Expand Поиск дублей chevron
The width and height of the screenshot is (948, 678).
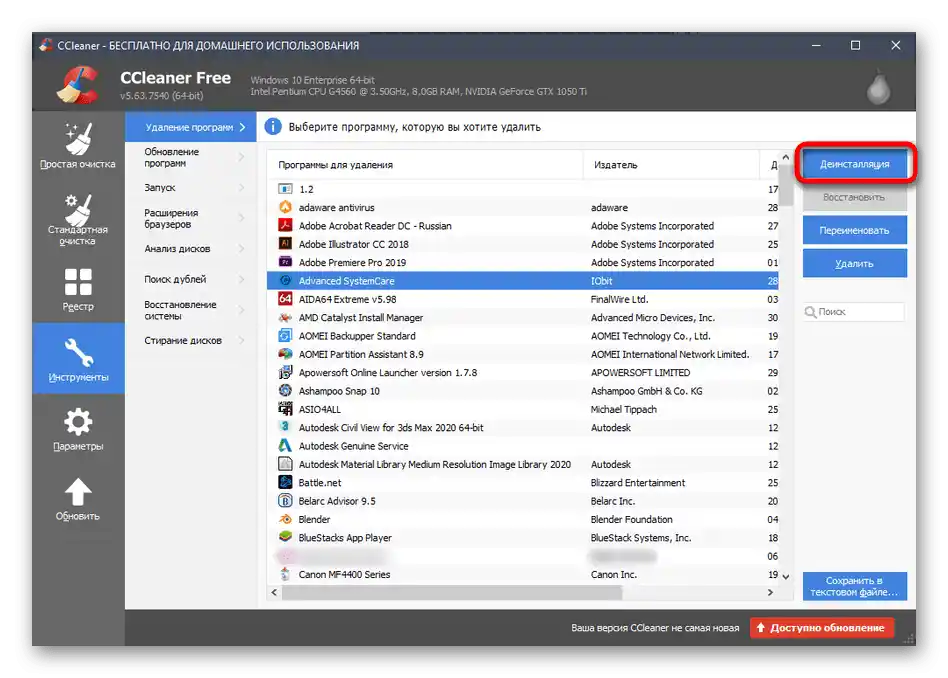pyautogui.click(x=242, y=279)
